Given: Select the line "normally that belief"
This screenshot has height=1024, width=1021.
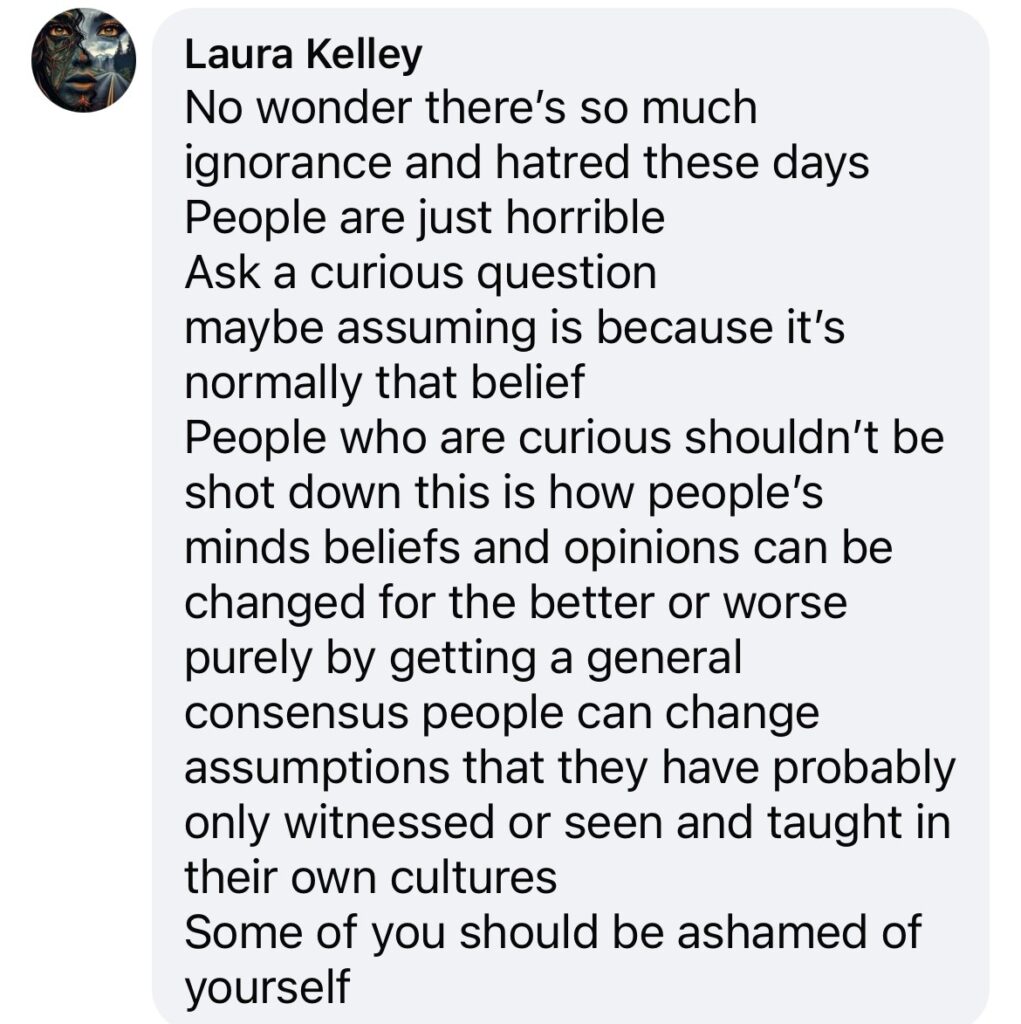Looking at the screenshot, I should 384,383.
